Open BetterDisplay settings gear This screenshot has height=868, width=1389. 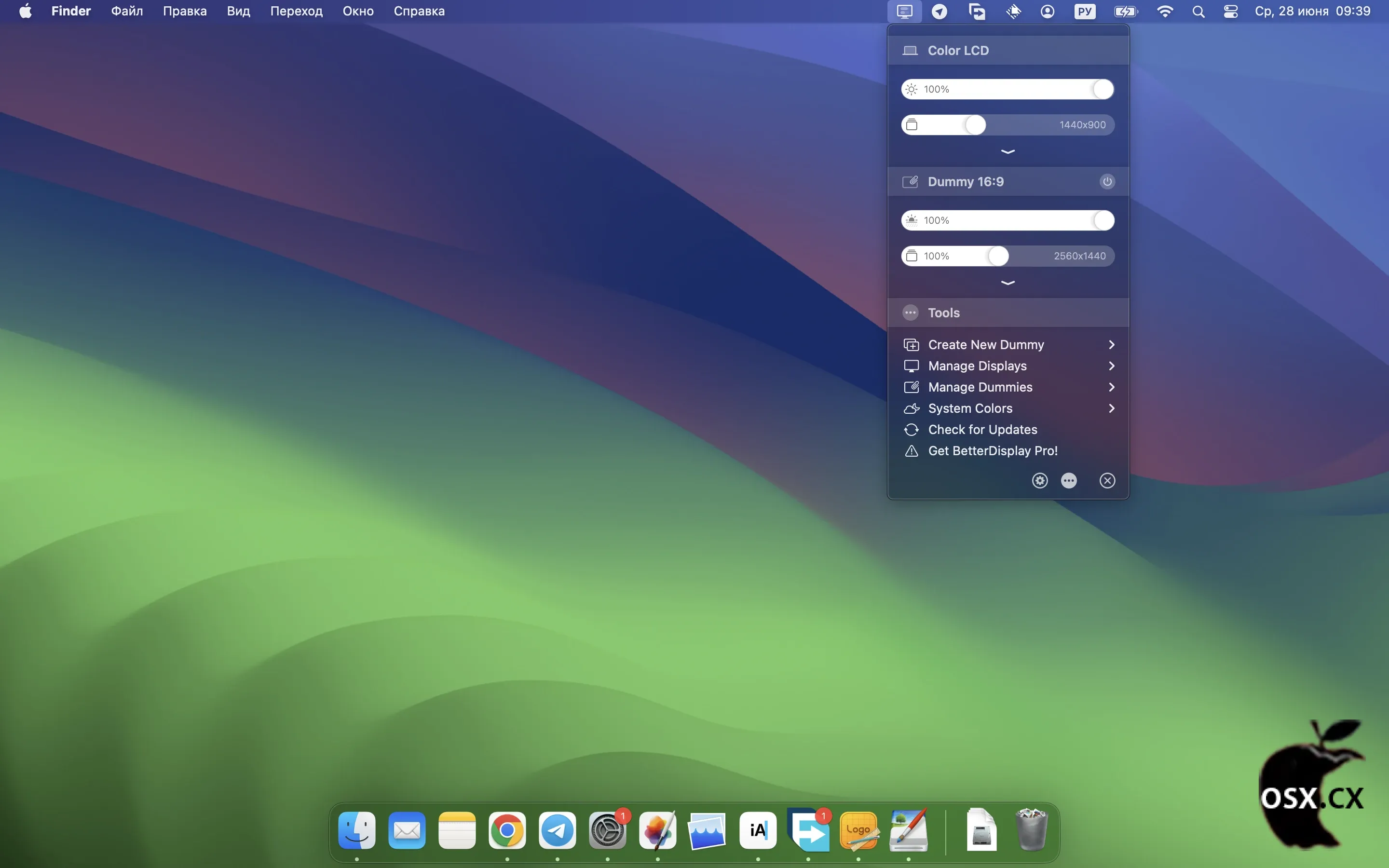(x=1040, y=480)
